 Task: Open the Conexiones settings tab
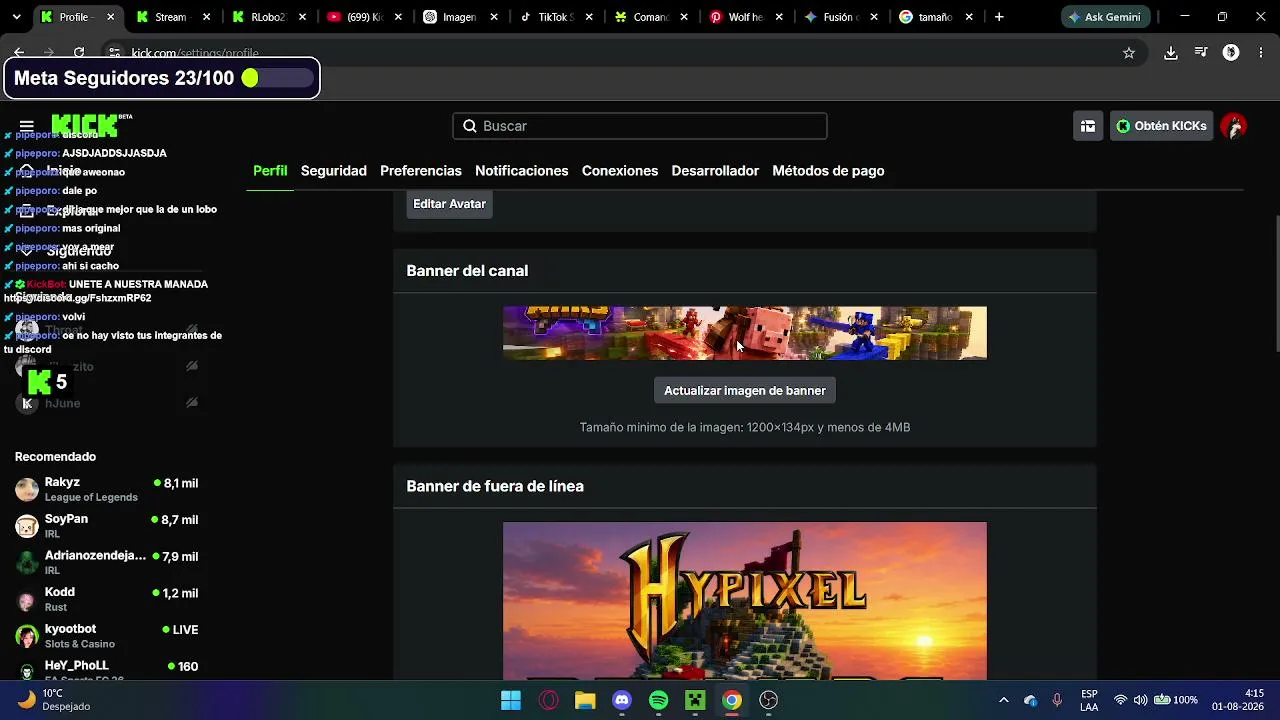[620, 171]
